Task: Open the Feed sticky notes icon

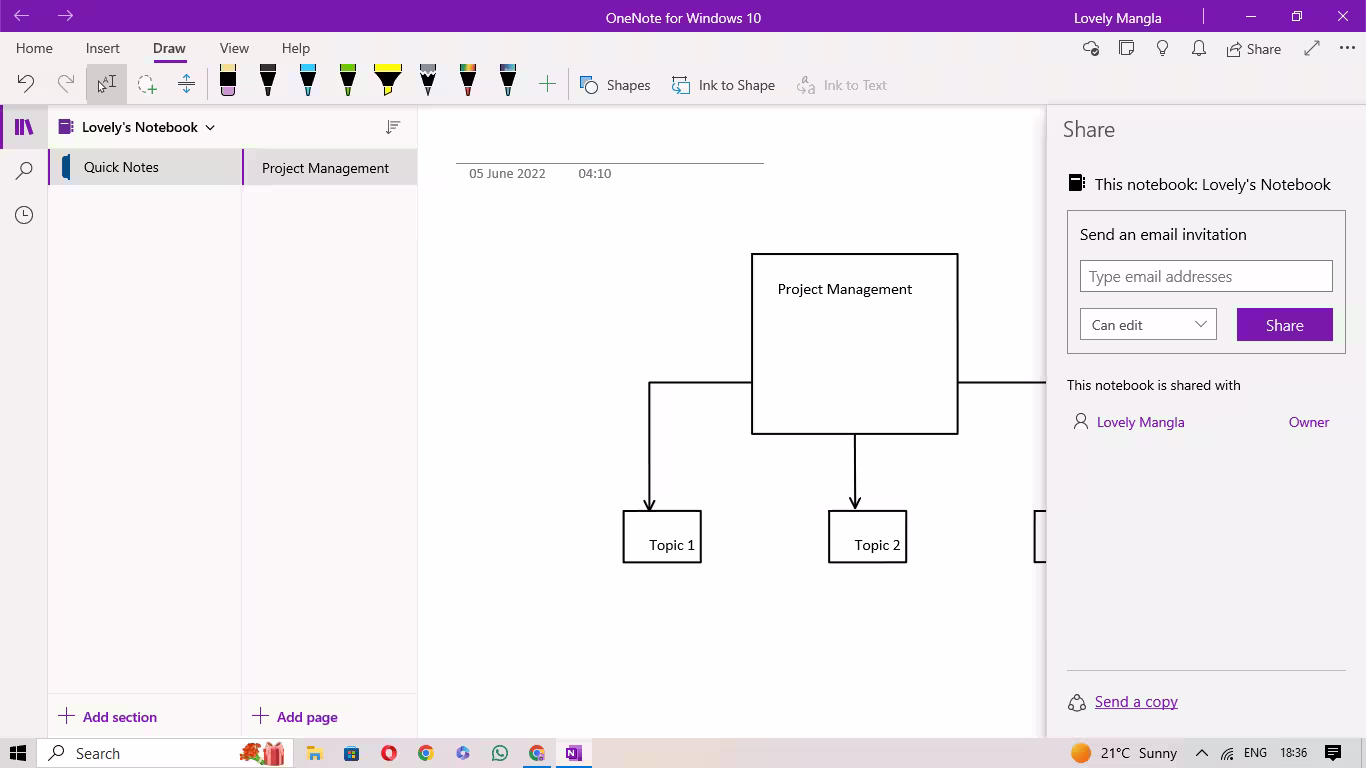Action: 1126,48
